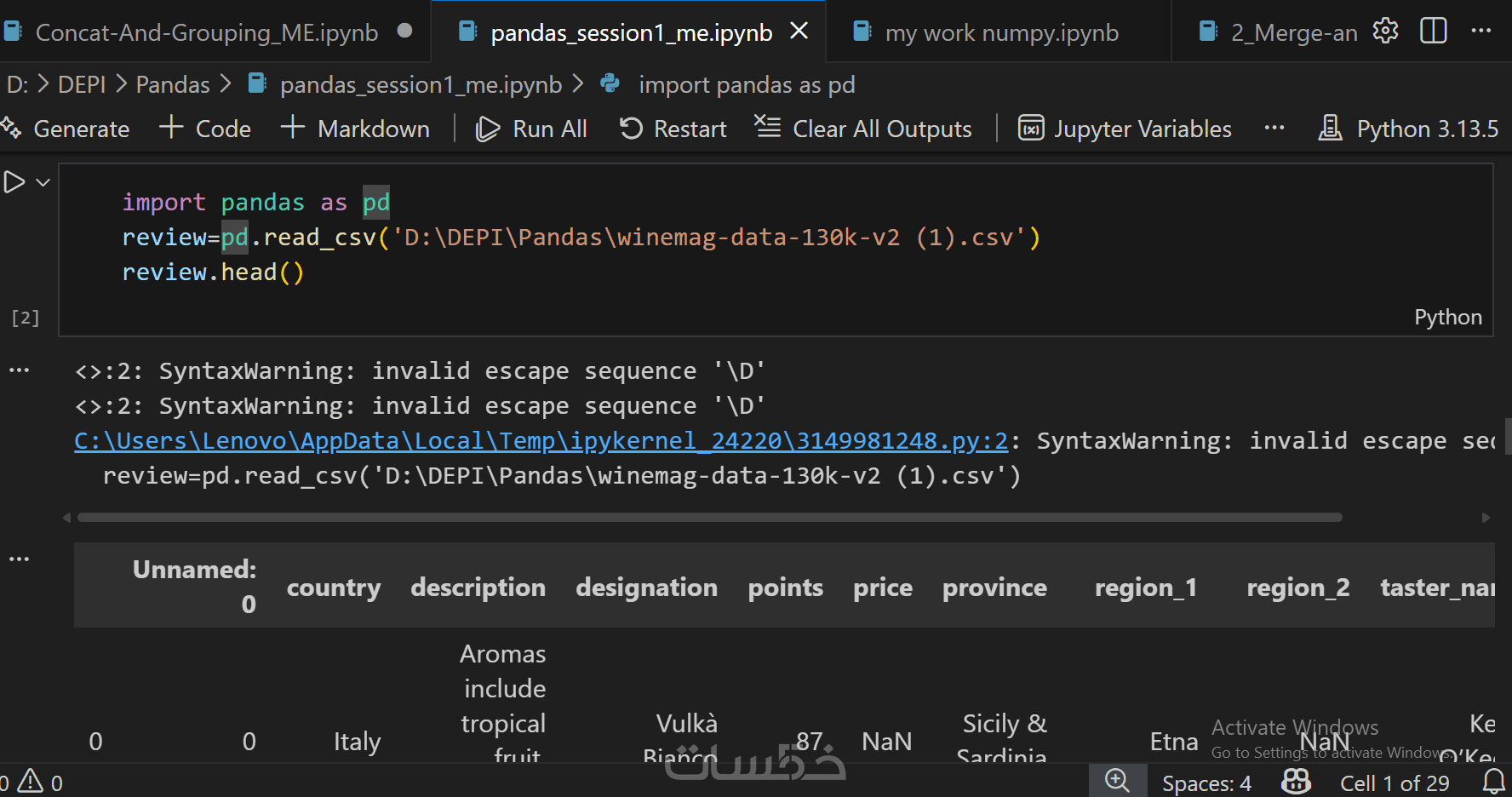
Task: Change the cell language mode Python
Action: pos(1447,318)
